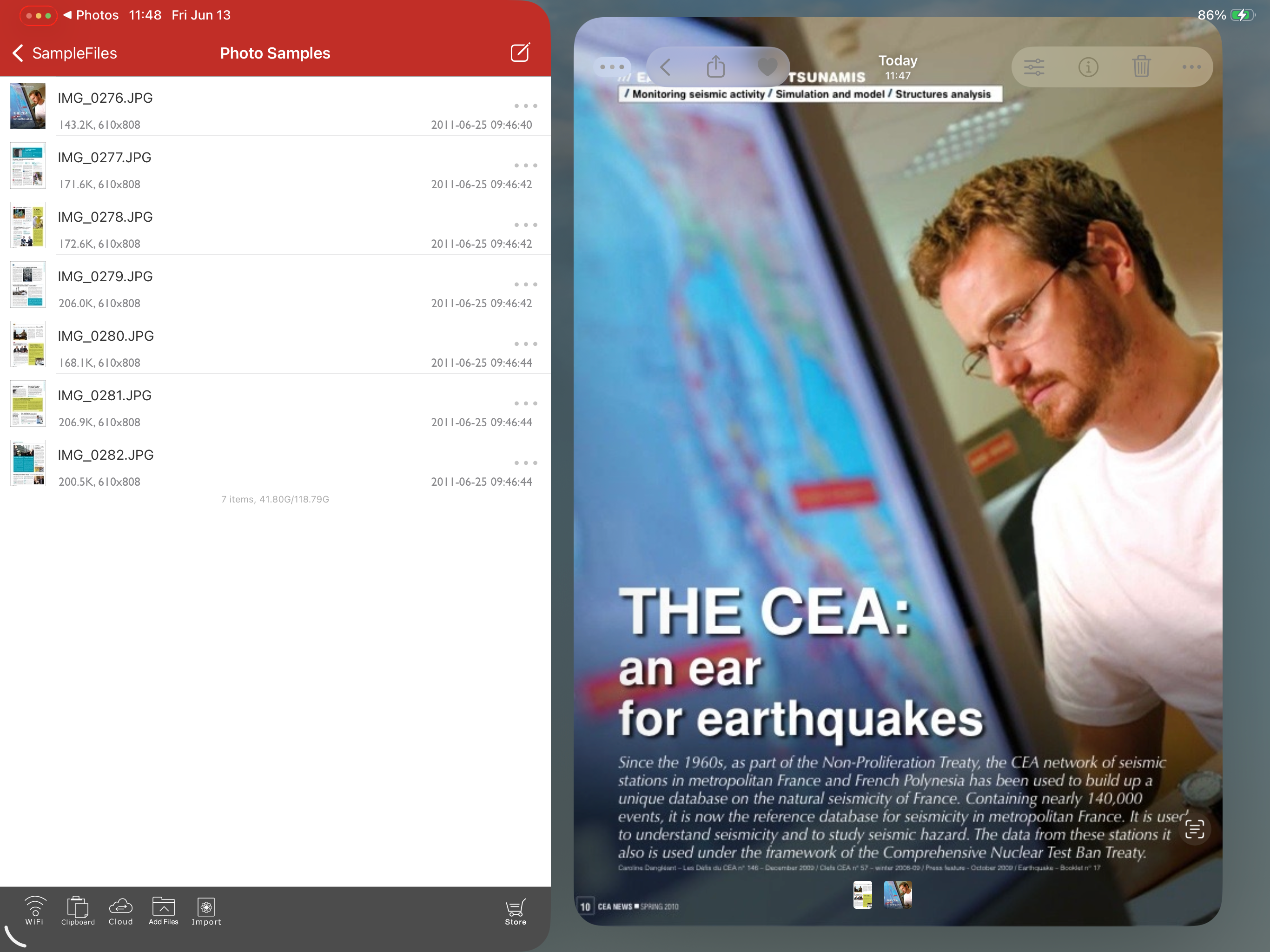
Task: Return to Photos via status bar back link
Action: (91, 15)
